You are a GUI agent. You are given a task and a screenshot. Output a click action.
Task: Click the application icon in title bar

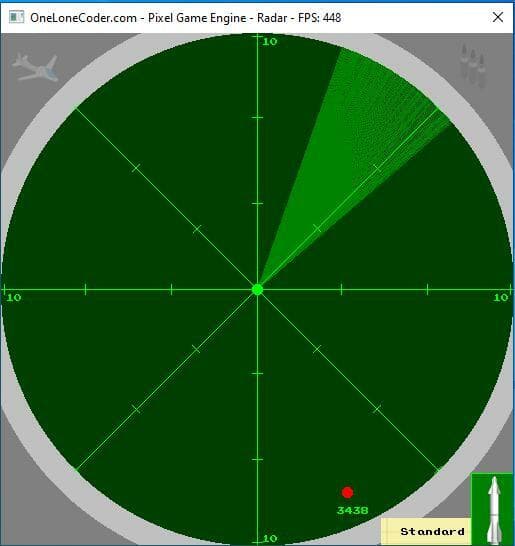pyautogui.click(x=16, y=17)
